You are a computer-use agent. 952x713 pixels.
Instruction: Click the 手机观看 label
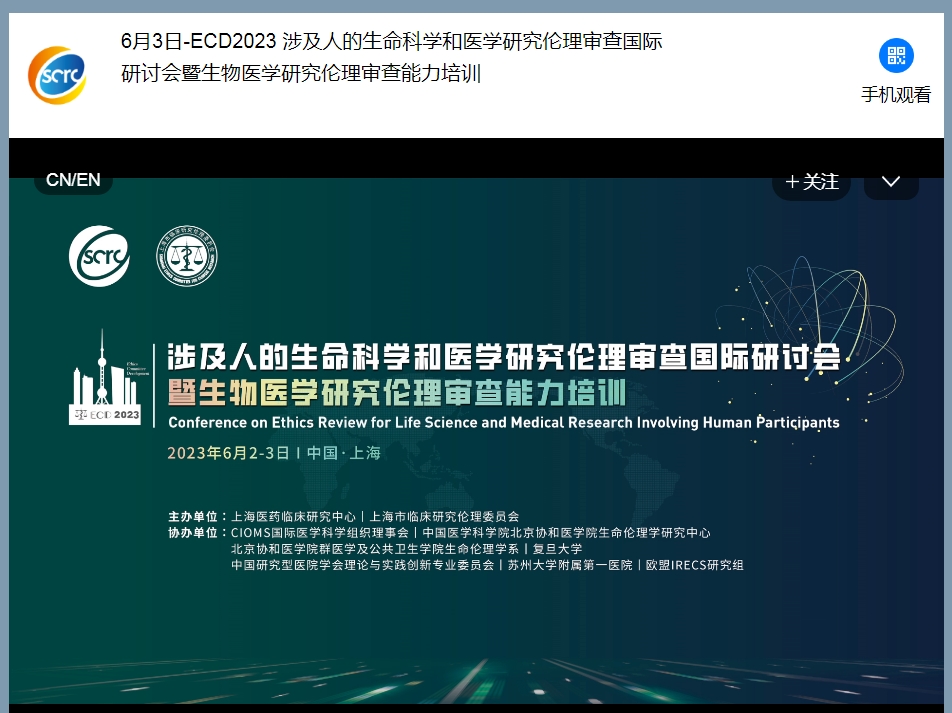896,95
